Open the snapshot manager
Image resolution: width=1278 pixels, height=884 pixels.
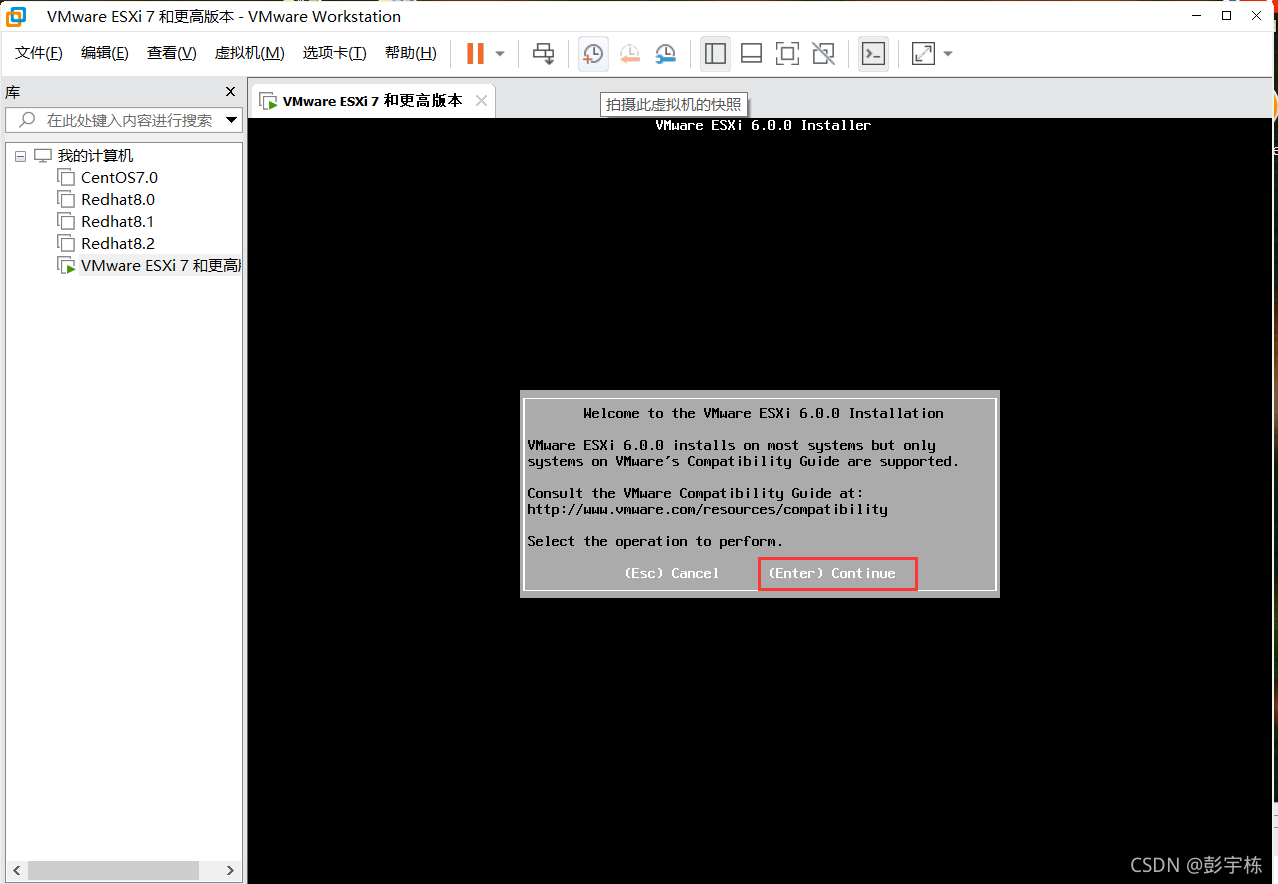665,54
